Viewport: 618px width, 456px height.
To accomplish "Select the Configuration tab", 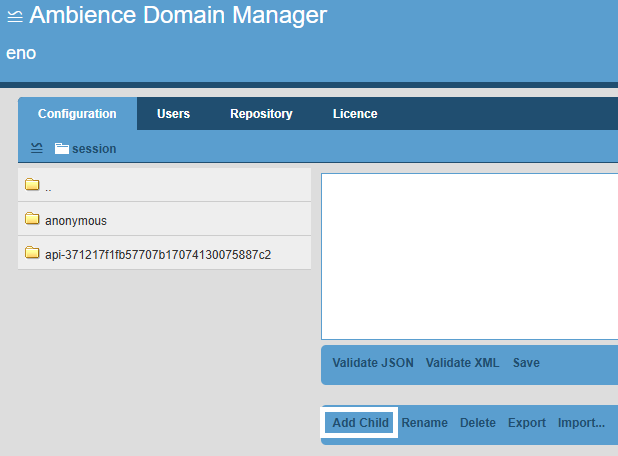I will (77, 114).
